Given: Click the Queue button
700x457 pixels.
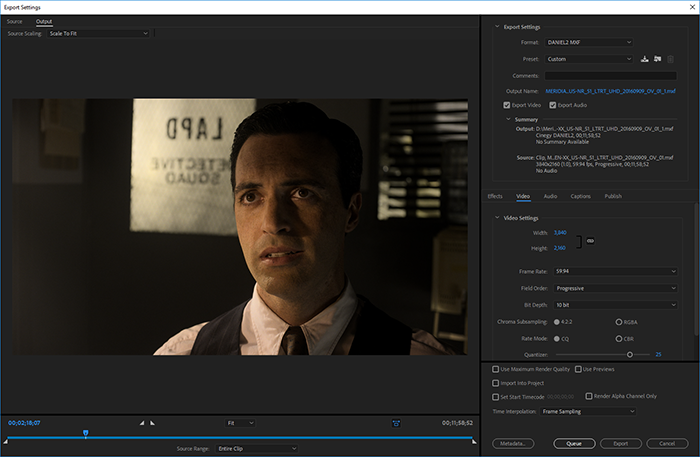Looking at the screenshot, I should tap(574, 443).
